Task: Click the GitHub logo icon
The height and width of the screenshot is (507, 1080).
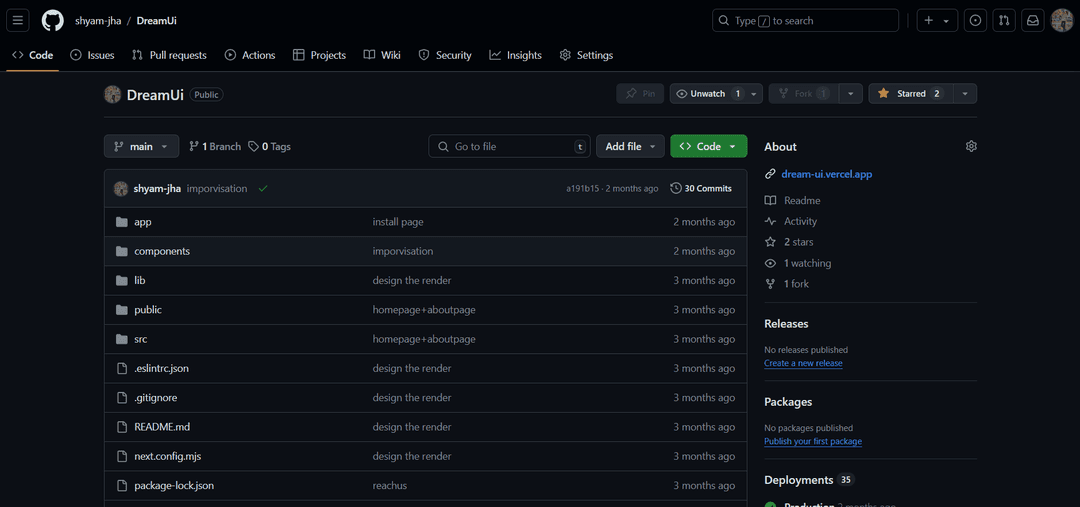Action: point(52,21)
